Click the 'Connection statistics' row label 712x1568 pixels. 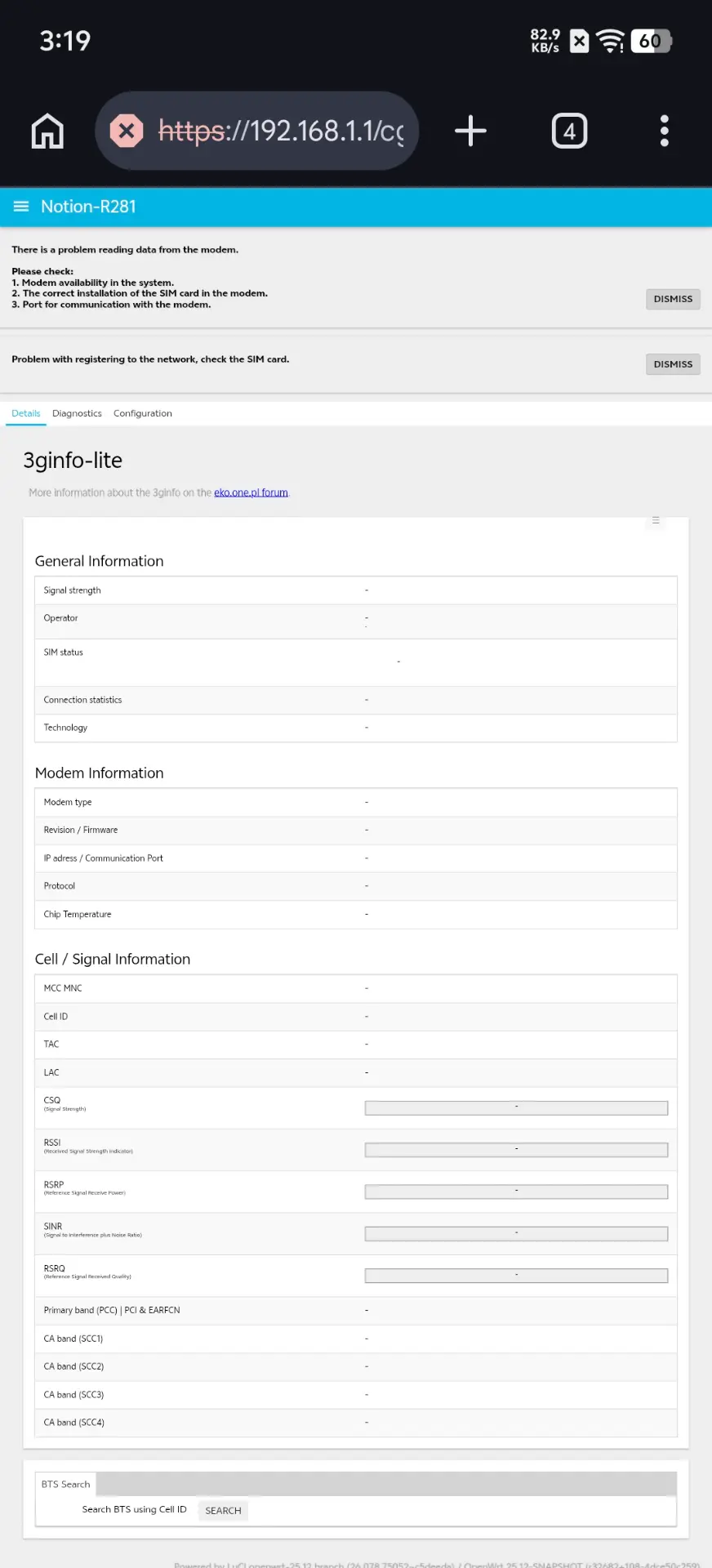point(82,700)
